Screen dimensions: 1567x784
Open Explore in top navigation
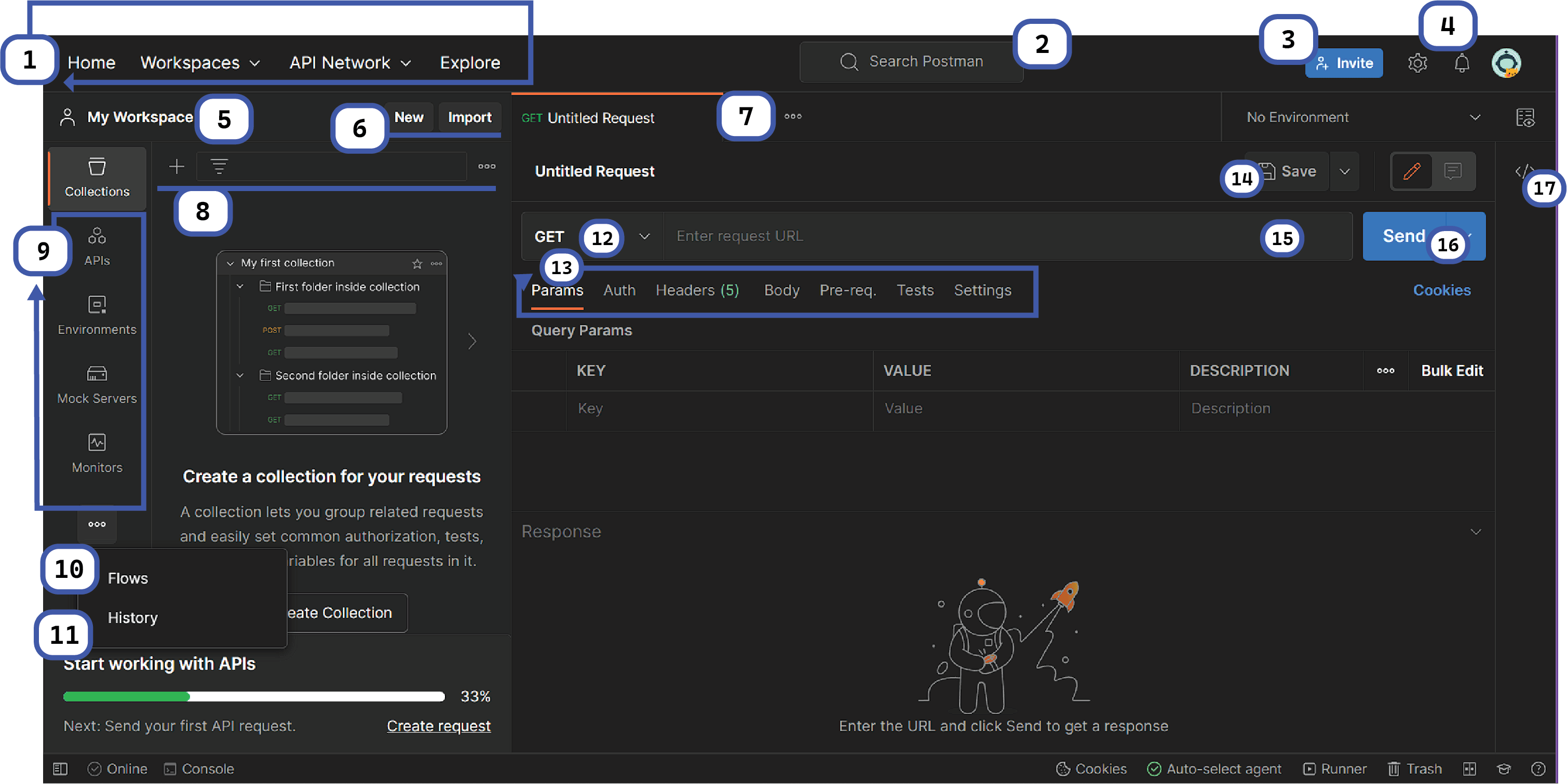(469, 63)
